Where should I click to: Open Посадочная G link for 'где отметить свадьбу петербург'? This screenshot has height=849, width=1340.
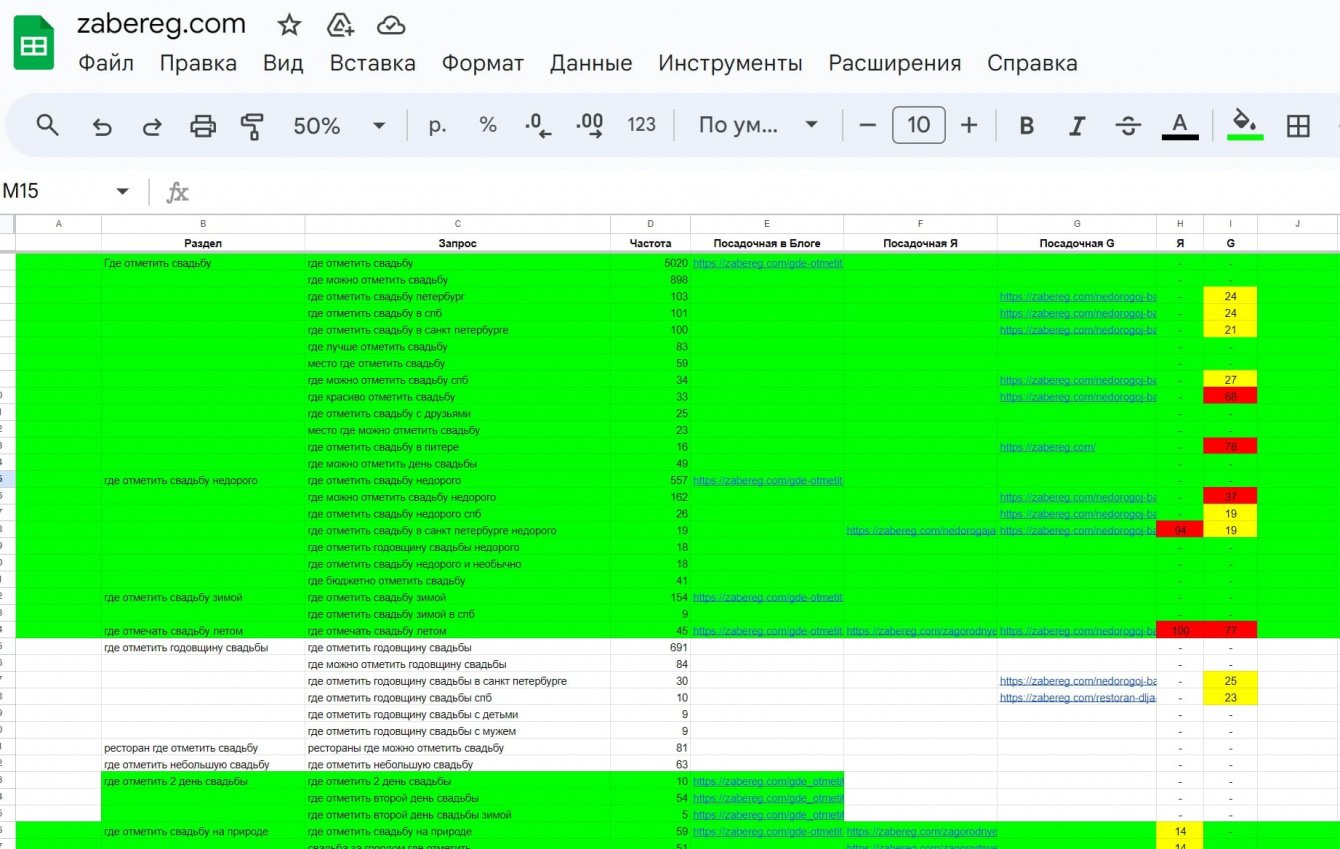(x=1078, y=297)
